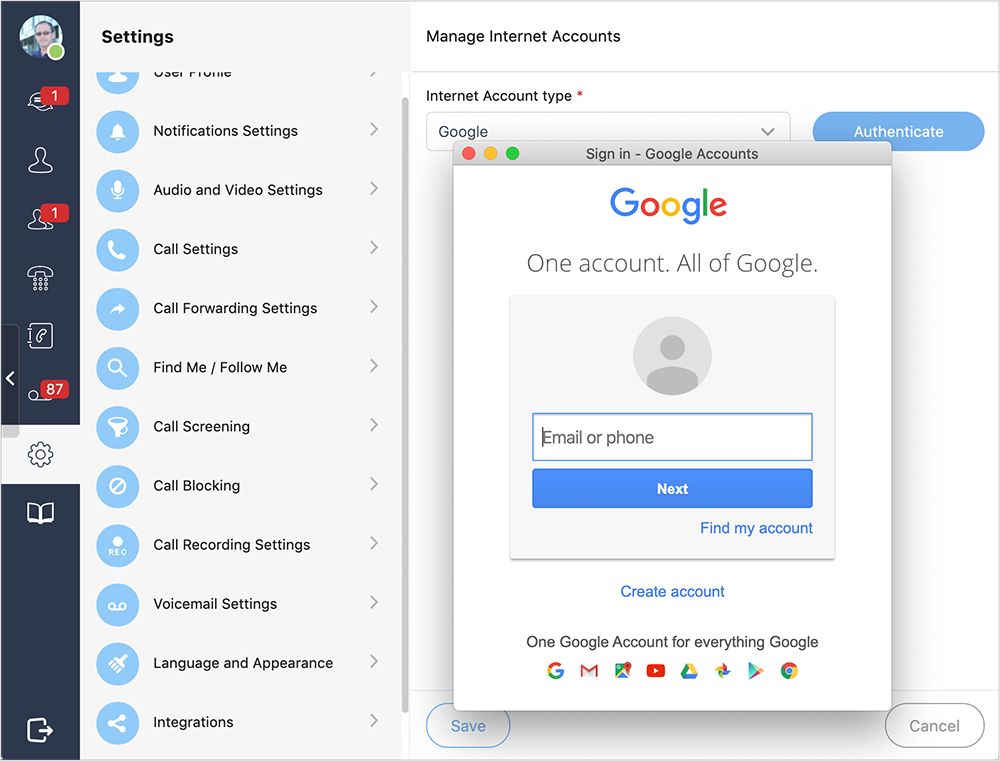Open the chat messages sidebar icon
Image resolution: width=1000 pixels, height=761 pixels.
[x=40, y=101]
